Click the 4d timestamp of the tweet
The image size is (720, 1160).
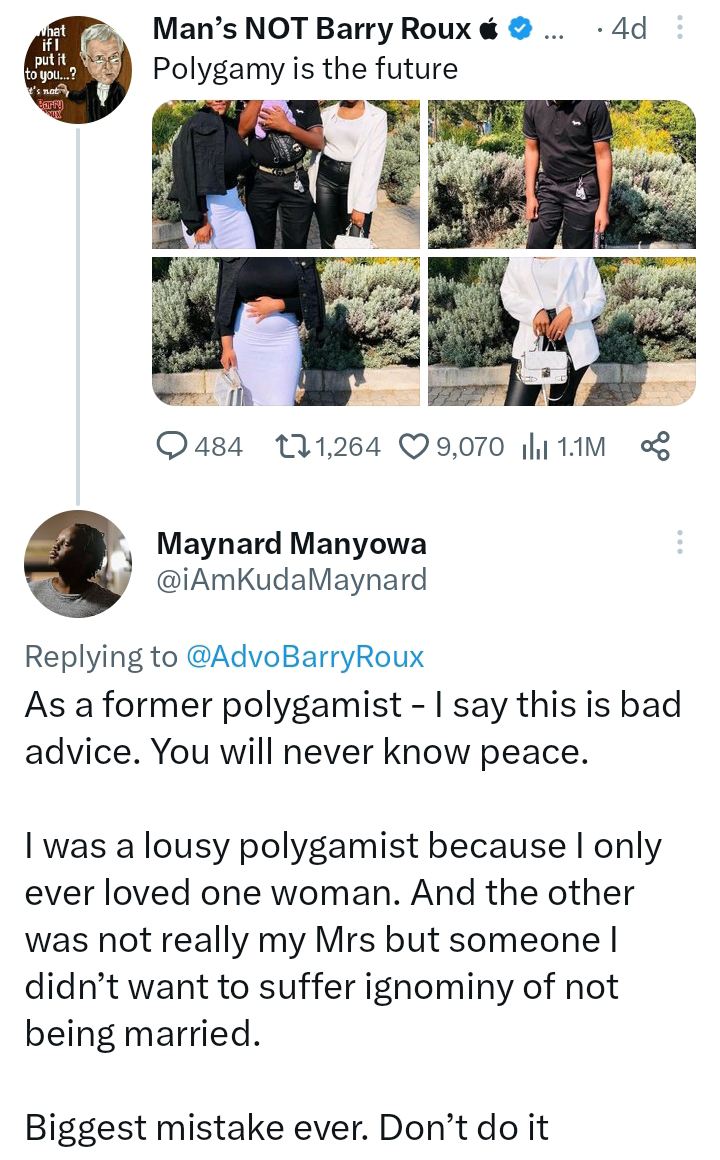pyautogui.click(x=629, y=30)
